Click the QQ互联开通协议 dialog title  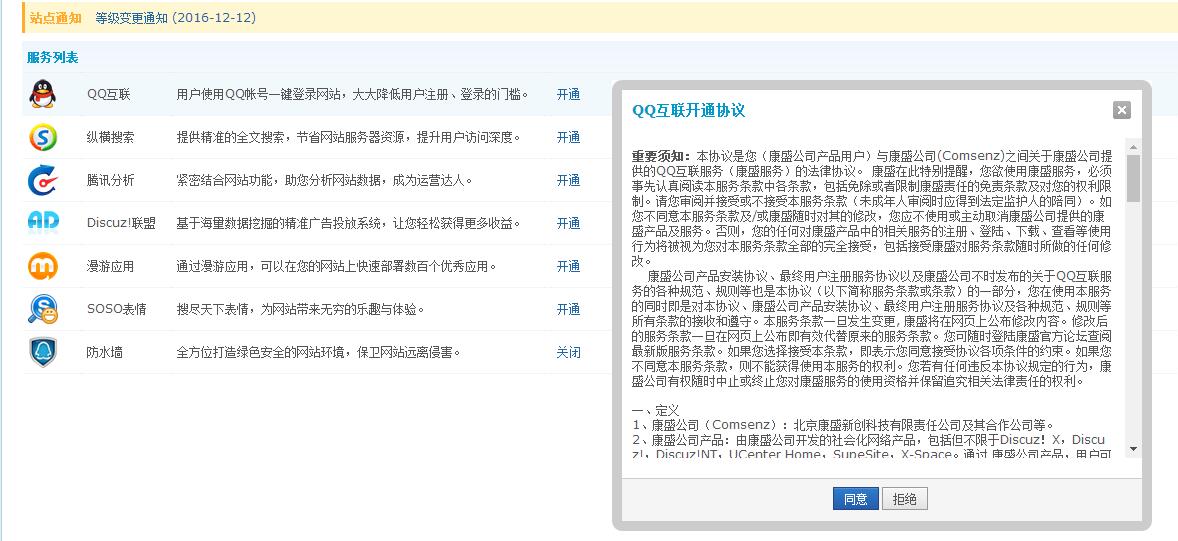688,110
